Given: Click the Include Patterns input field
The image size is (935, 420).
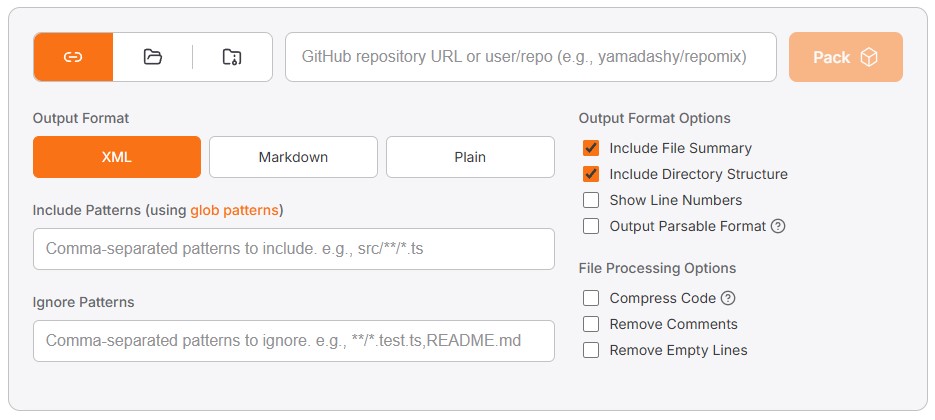Looking at the screenshot, I should tap(293, 249).
